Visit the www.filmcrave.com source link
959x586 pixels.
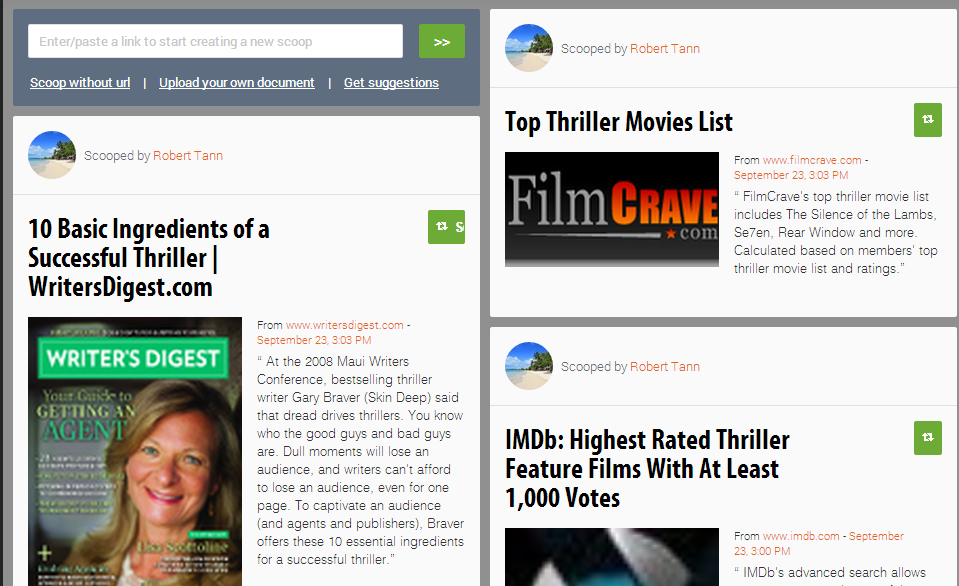(812, 160)
